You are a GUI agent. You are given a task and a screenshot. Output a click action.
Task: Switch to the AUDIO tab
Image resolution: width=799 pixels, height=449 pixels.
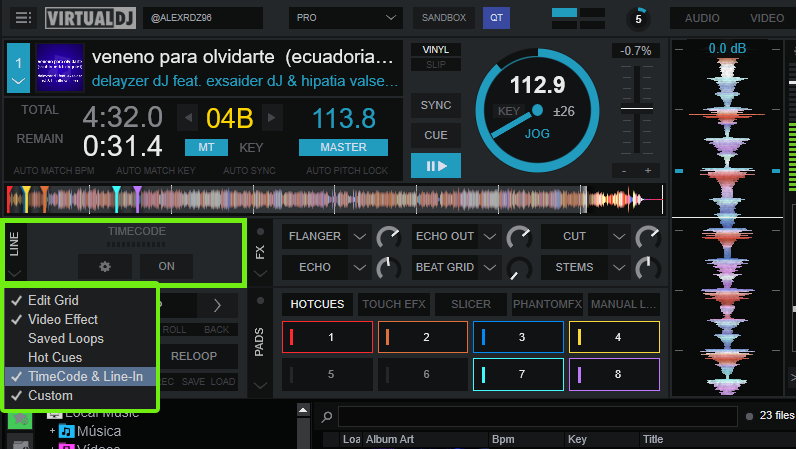[x=702, y=18]
